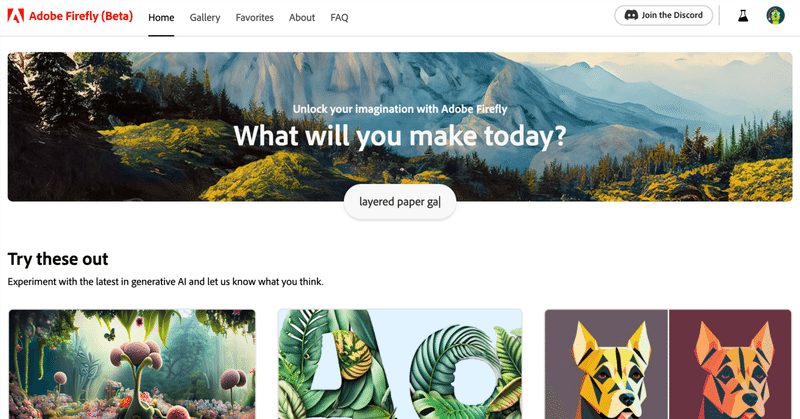
Task: Click the Try these out heading
Action: click(x=58, y=259)
